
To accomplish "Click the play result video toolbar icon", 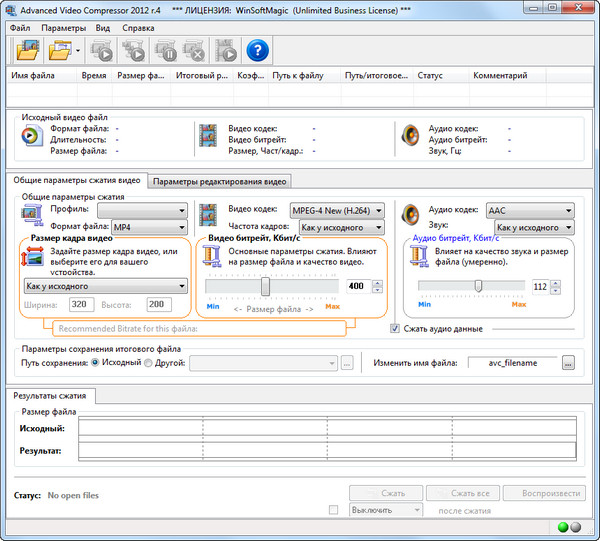I will 226,49.
